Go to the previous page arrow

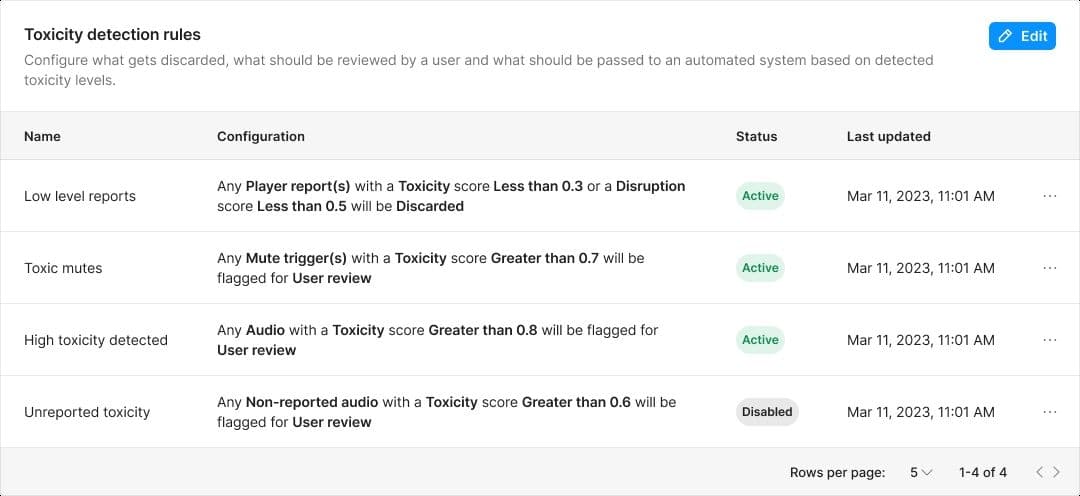tap(1040, 472)
